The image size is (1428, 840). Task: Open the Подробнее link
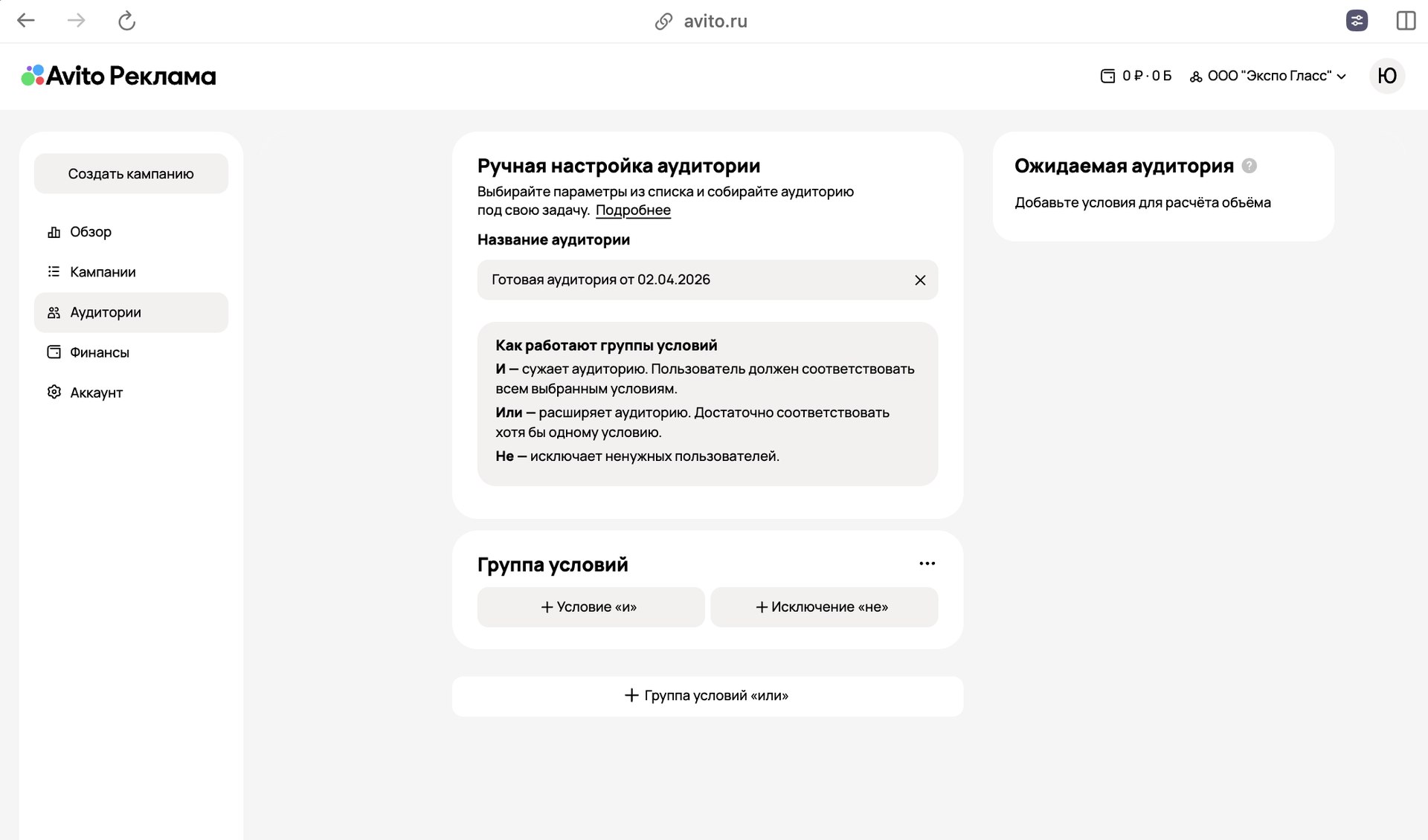point(633,210)
